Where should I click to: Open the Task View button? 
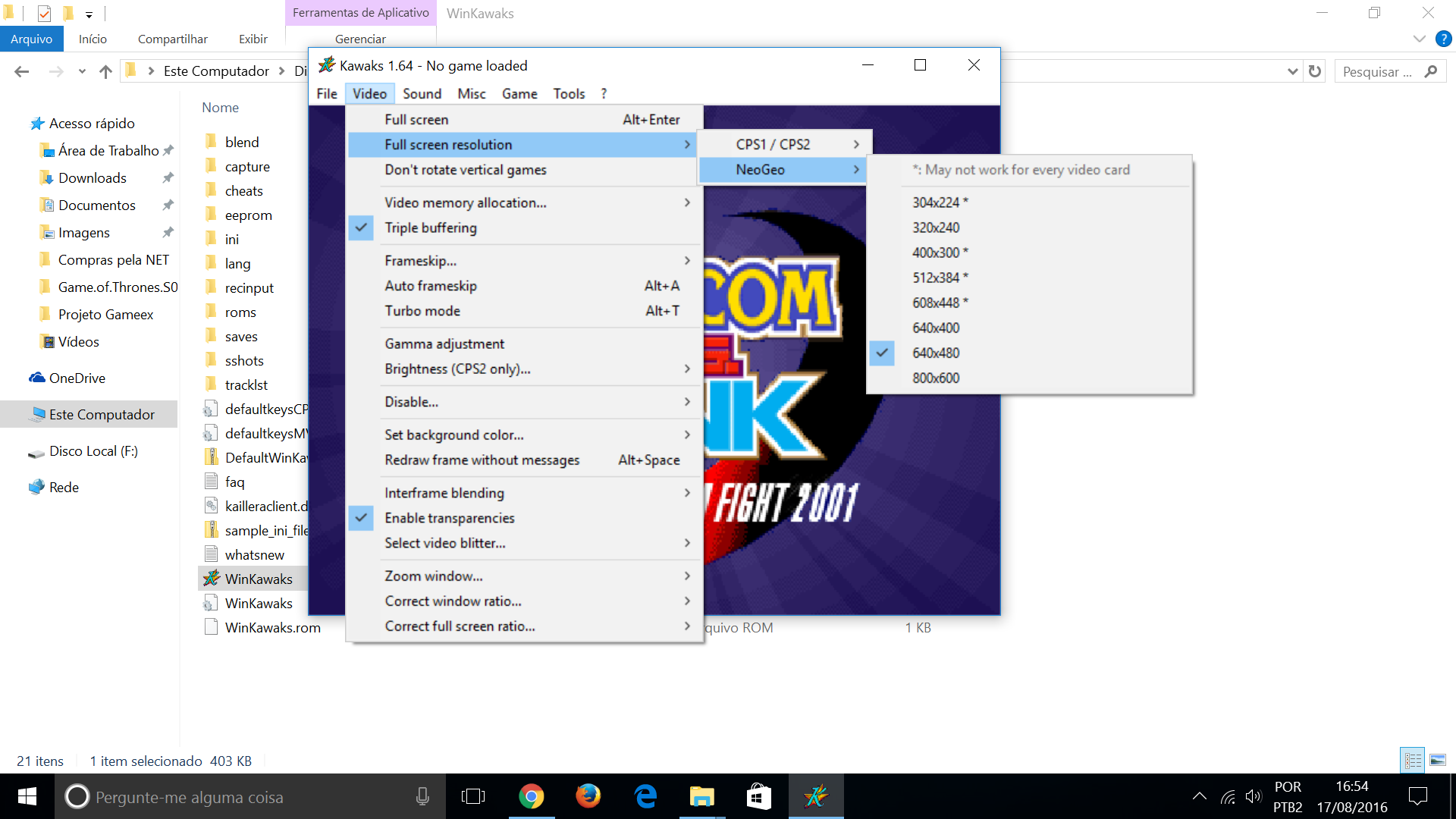click(473, 796)
